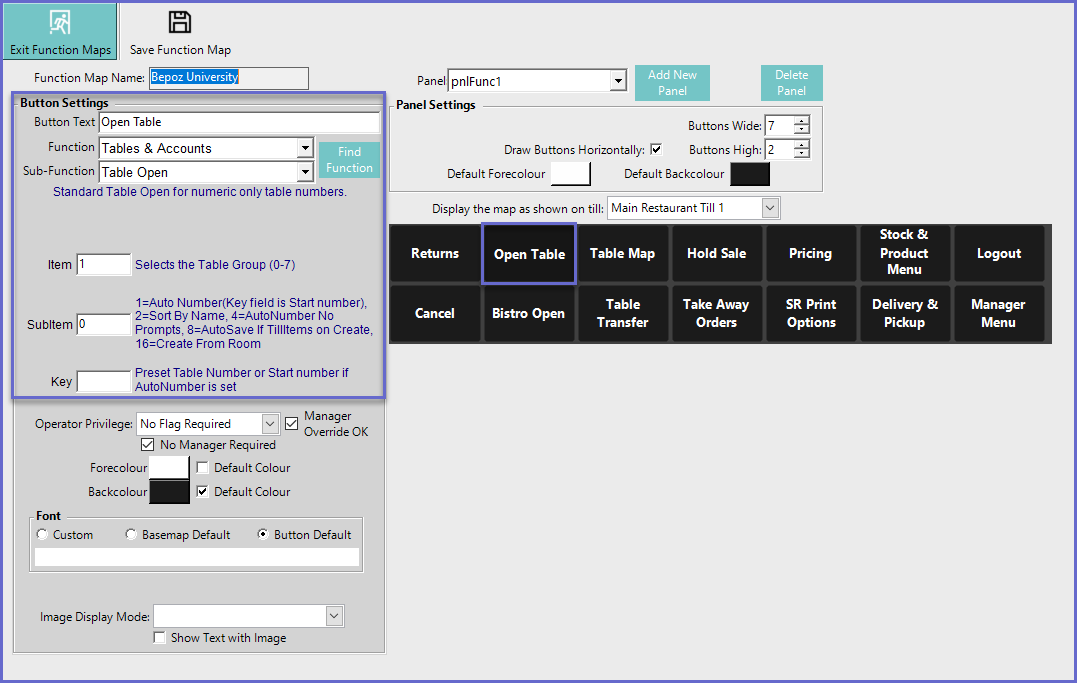
Task: Open the till selector Main Restaurant Till 1
Action: pyautogui.click(x=770, y=208)
